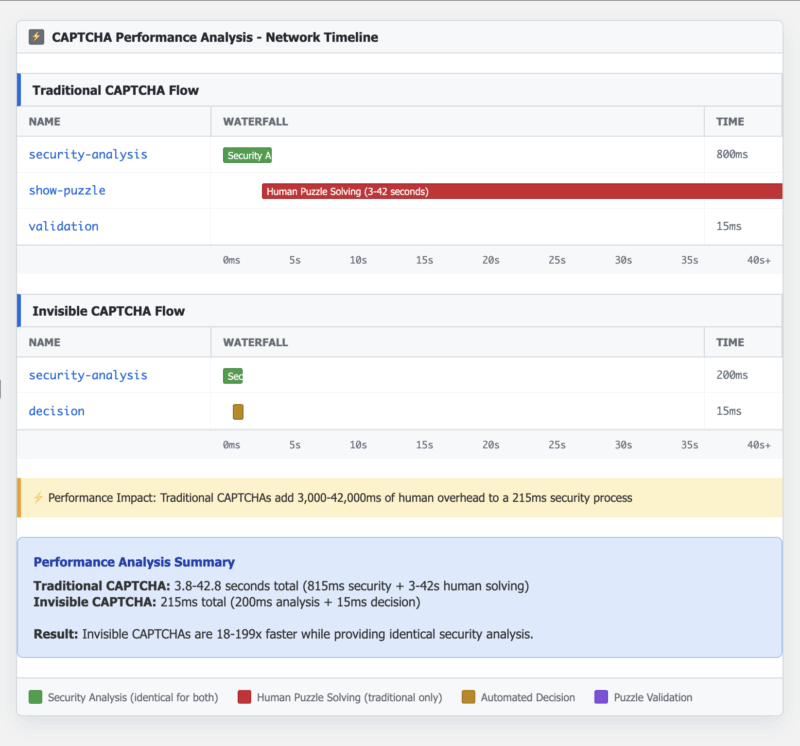The width and height of the screenshot is (800, 746).
Task: Select the green Sec bar in Invisible flow
Action: click(x=233, y=376)
